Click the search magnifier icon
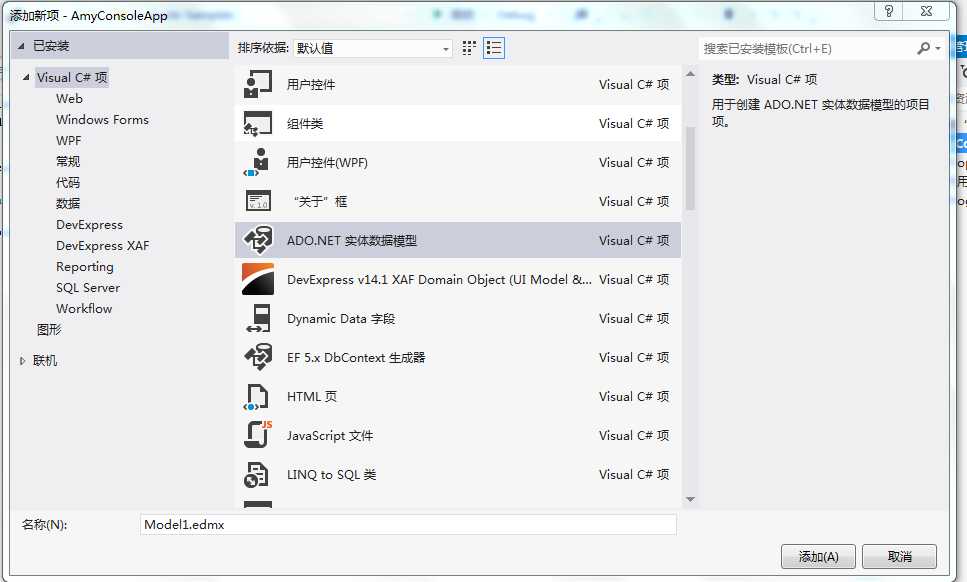967x582 pixels. coord(923,48)
